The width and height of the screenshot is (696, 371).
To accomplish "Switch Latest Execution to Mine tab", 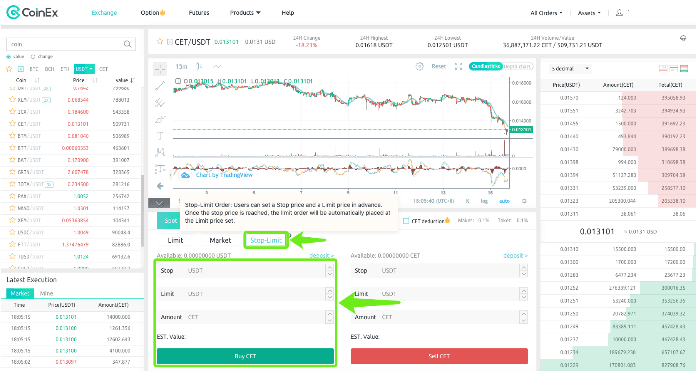I will pos(46,293).
